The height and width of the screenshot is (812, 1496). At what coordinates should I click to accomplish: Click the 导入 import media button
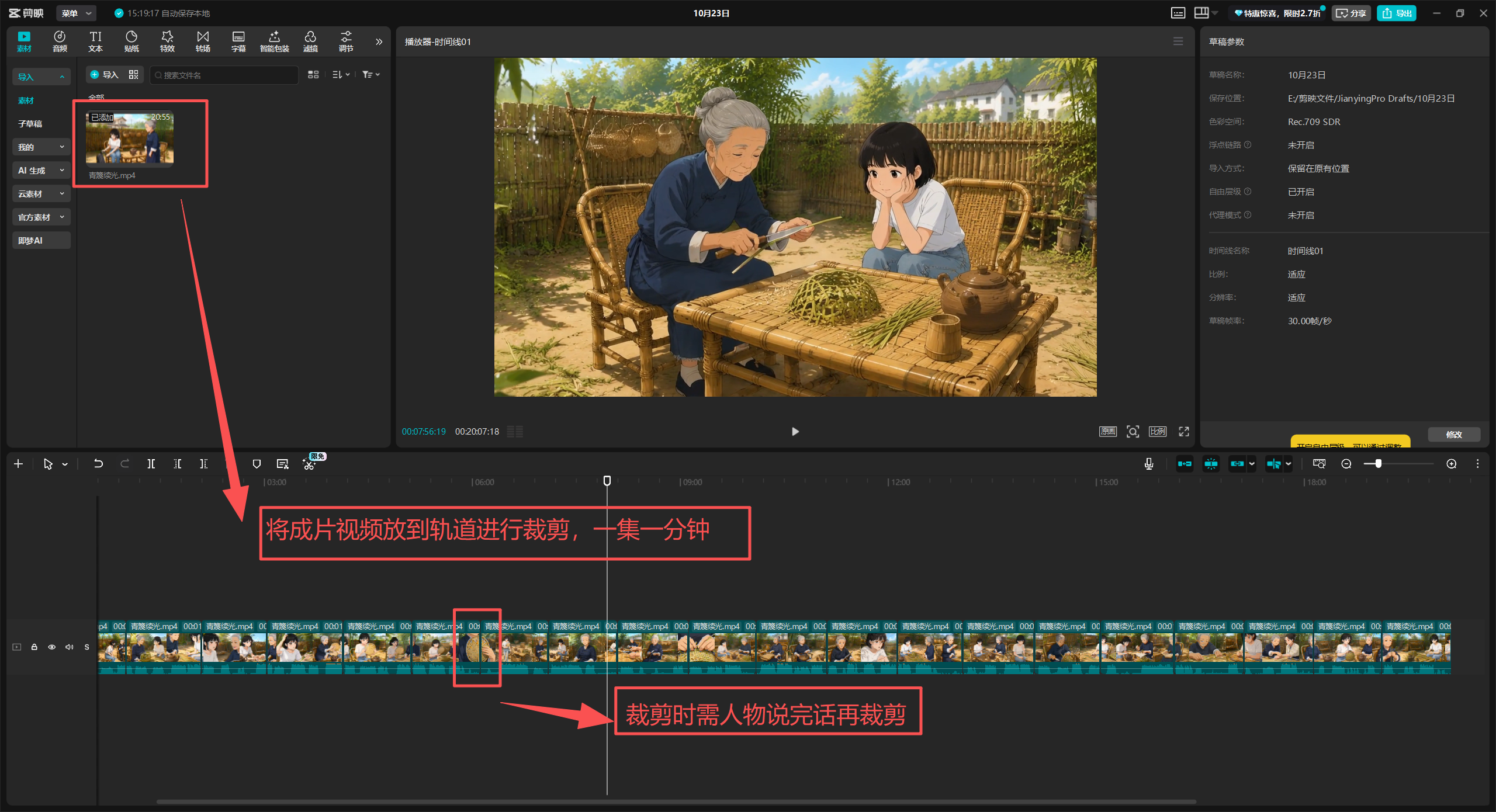105,75
